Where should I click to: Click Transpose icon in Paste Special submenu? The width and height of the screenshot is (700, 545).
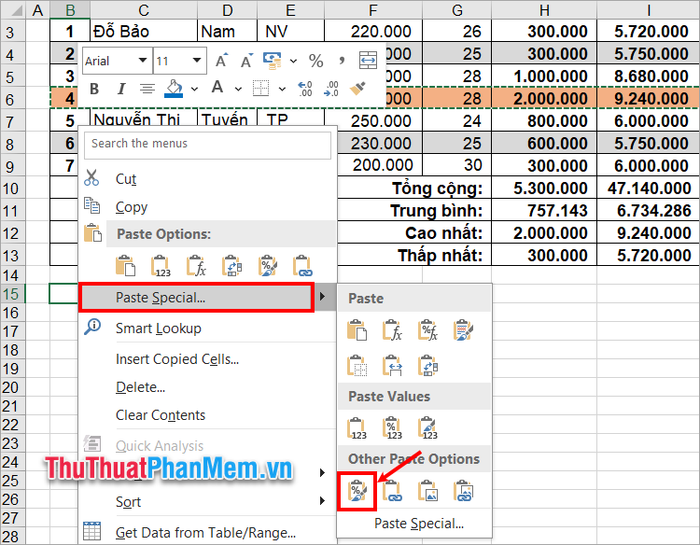pos(428,365)
